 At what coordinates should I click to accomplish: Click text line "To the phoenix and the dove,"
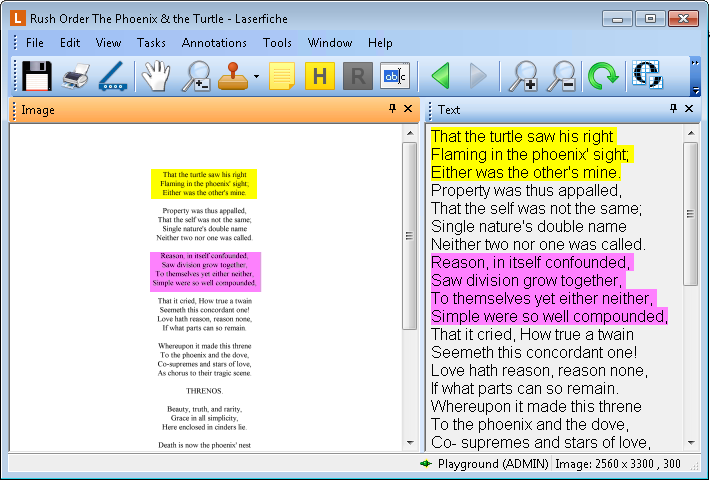(x=530, y=424)
